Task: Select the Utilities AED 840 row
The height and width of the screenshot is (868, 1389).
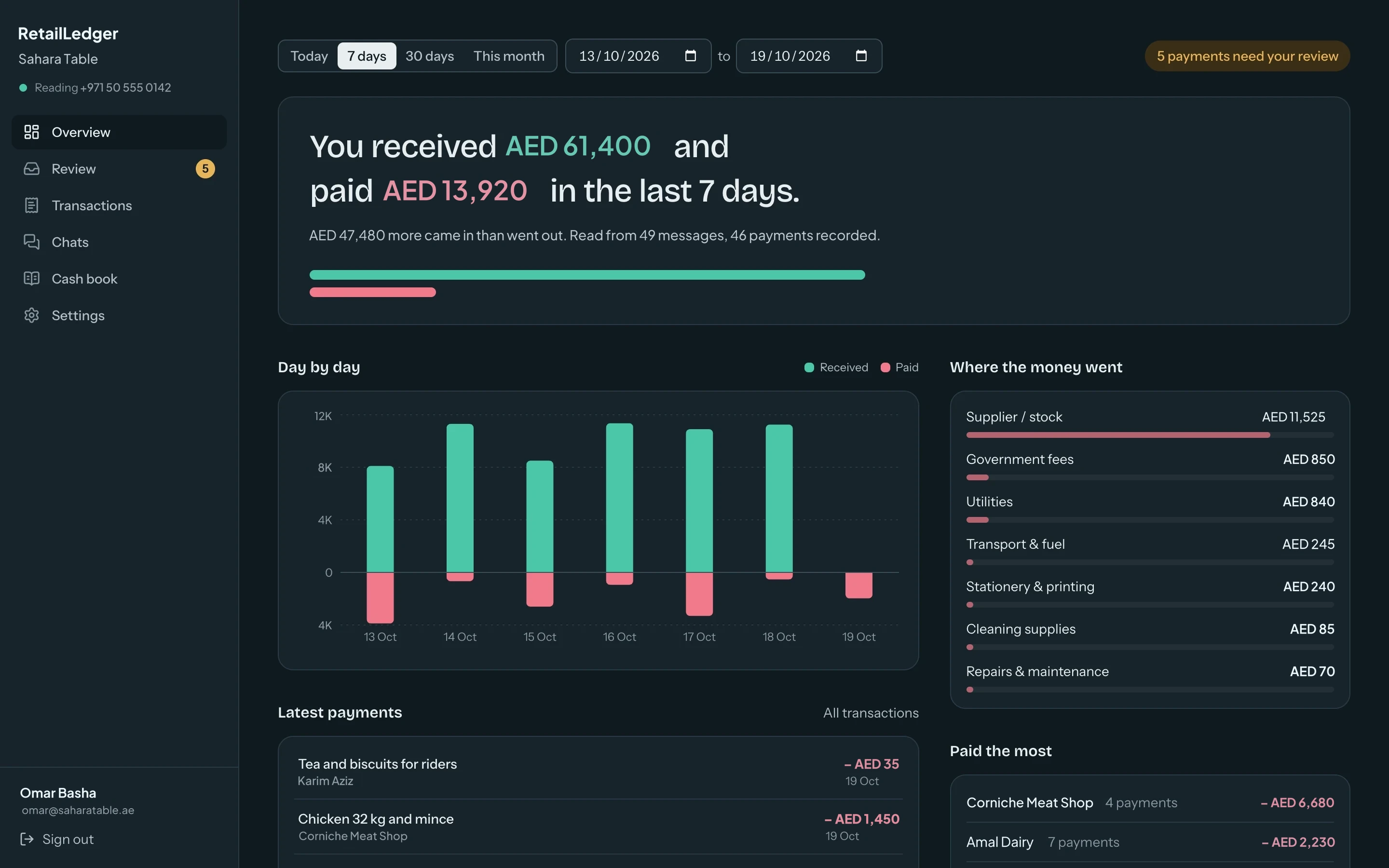Action: [1150, 509]
